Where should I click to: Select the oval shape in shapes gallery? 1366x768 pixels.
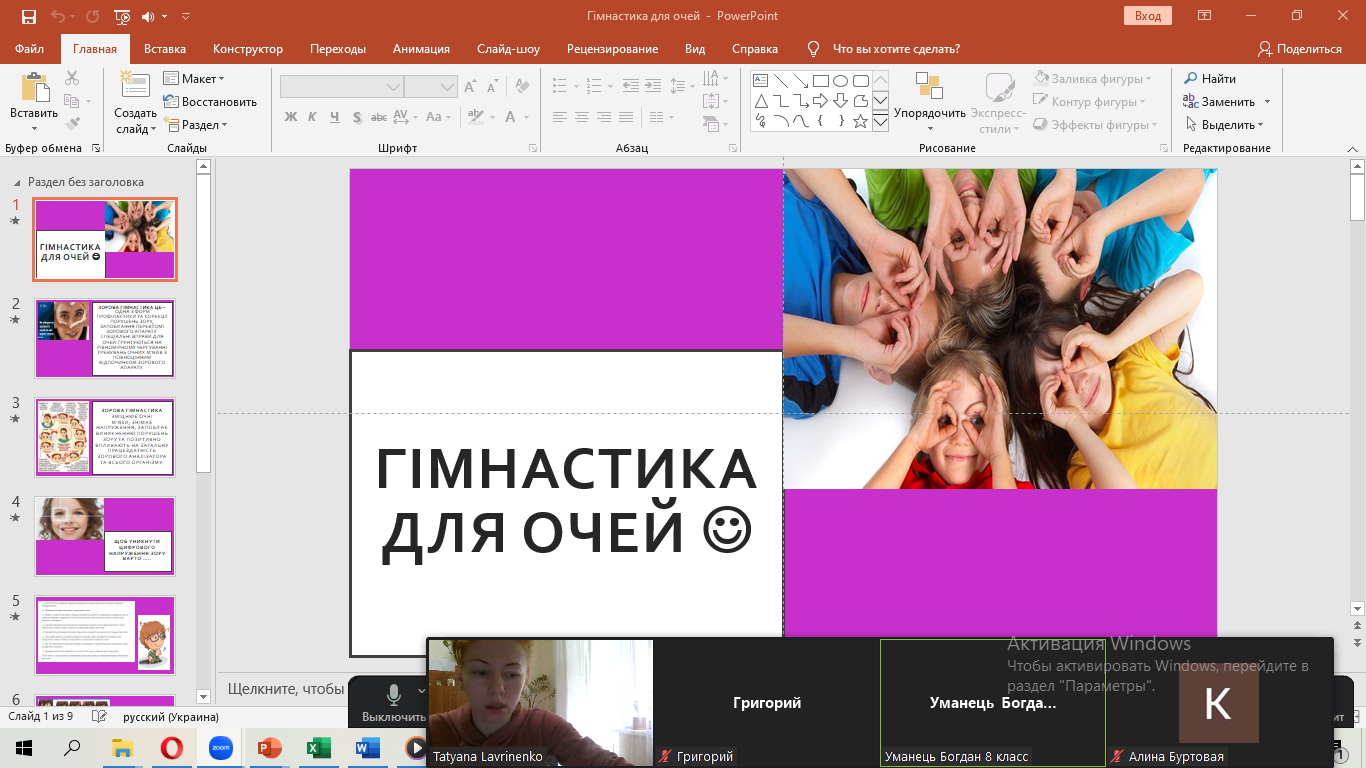(840, 81)
